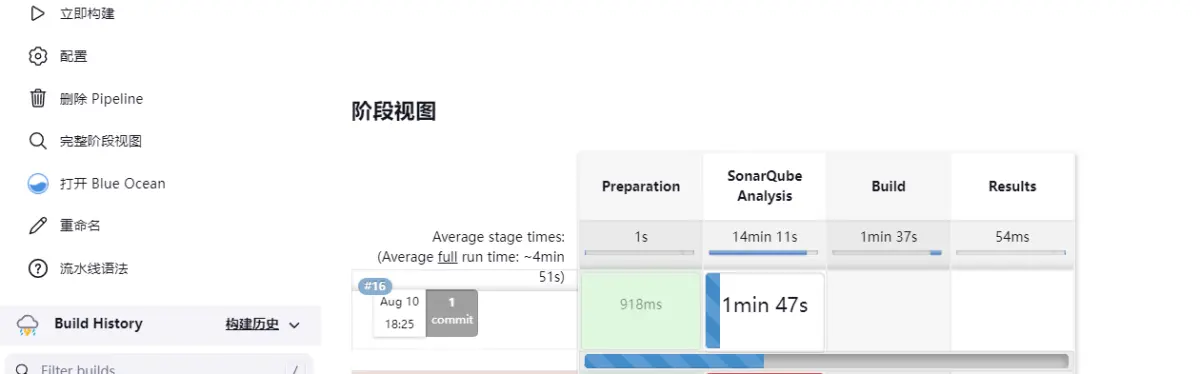Expand the 构建历史 dropdown chevron
This screenshot has width=1200, height=374.
294,325
